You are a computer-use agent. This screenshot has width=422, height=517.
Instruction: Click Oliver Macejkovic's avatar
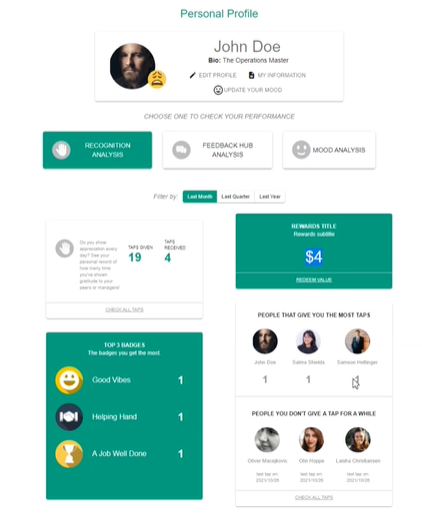coord(267,440)
